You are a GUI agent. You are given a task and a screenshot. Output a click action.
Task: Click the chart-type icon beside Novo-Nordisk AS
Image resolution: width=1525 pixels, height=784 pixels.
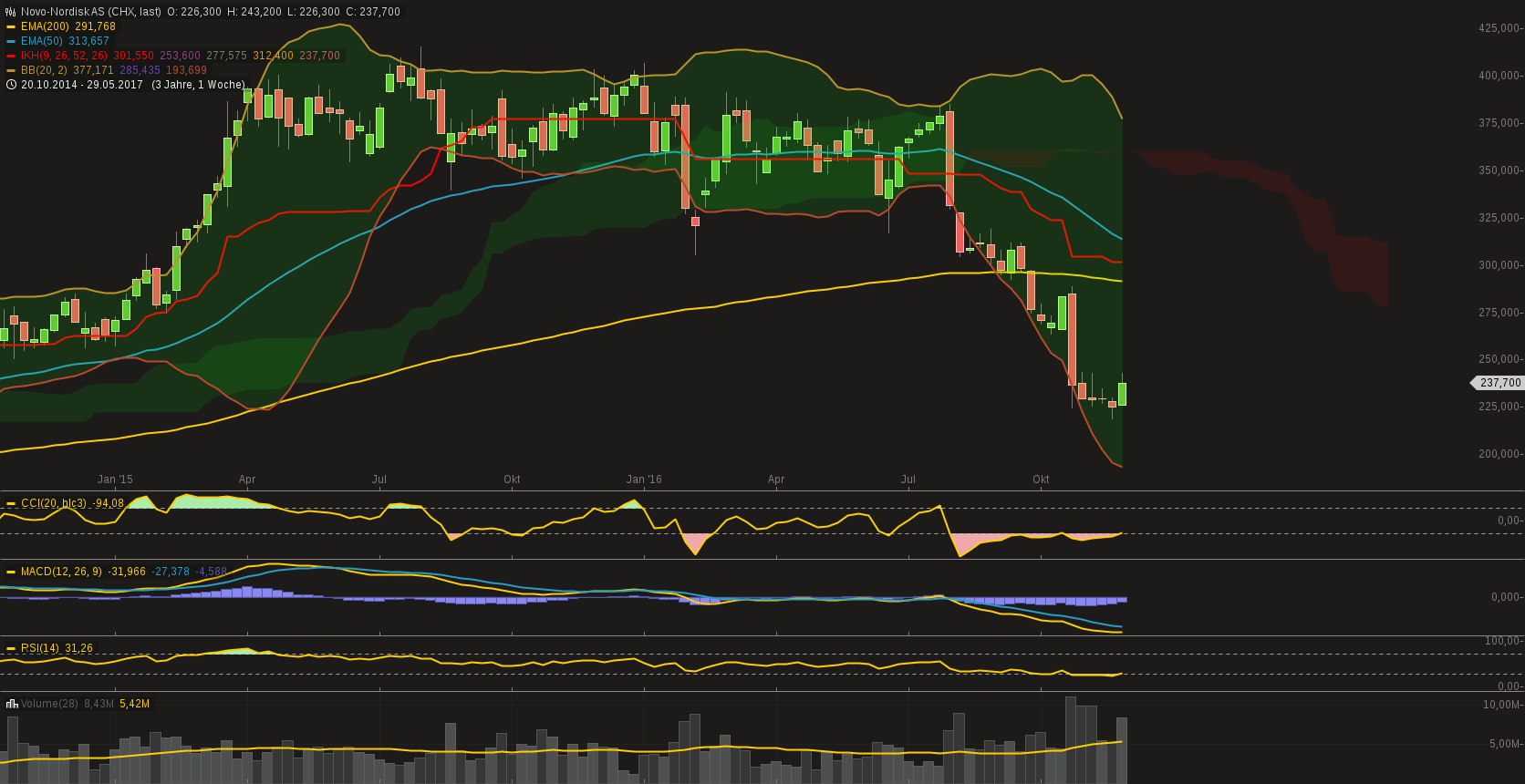pyautogui.click(x=11, y=12)
